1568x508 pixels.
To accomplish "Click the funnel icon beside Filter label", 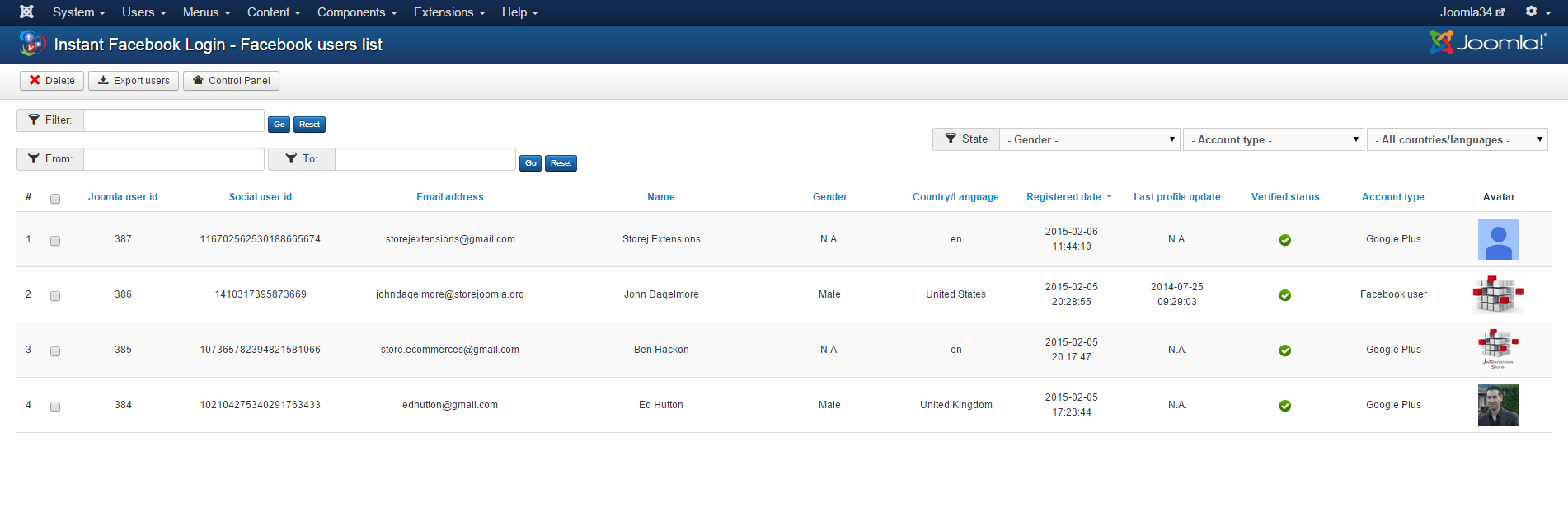I will pyautogui.click(x=34, y=120).
